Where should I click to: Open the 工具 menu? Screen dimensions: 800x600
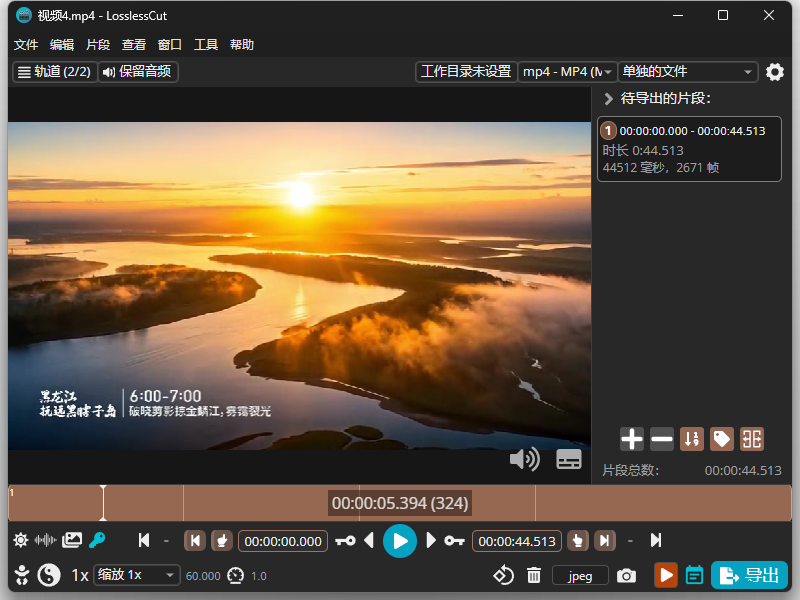(x=206, y=45)
